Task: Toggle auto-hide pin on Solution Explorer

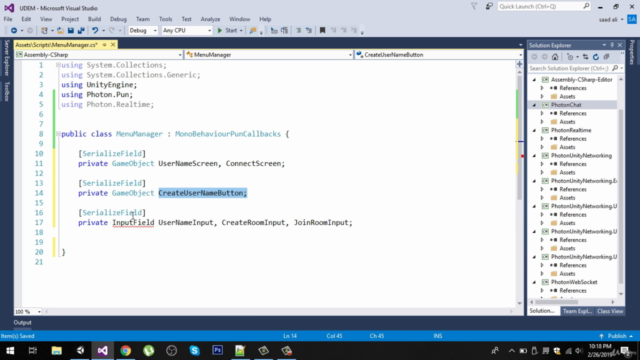Action: [612, 45]
